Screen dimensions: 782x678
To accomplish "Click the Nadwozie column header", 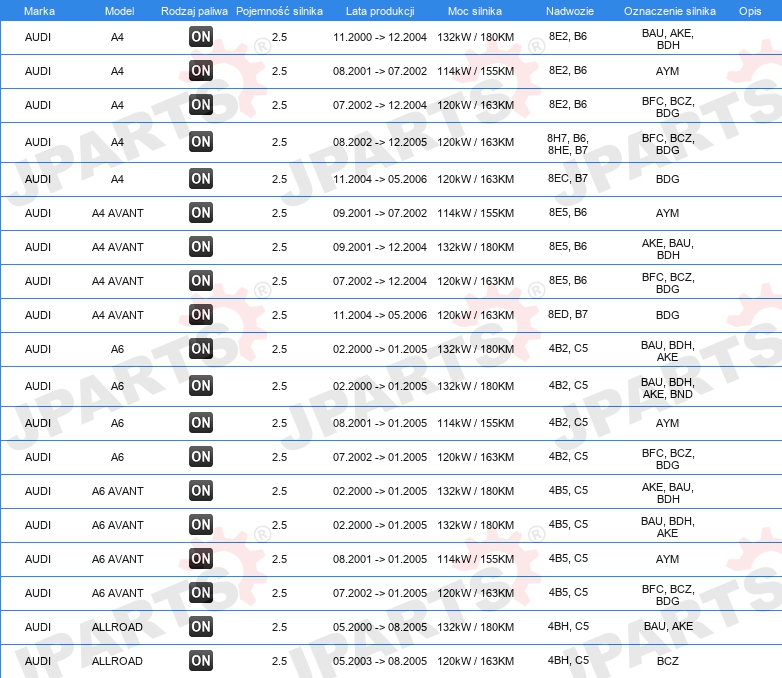I will (x=570, y=11).
